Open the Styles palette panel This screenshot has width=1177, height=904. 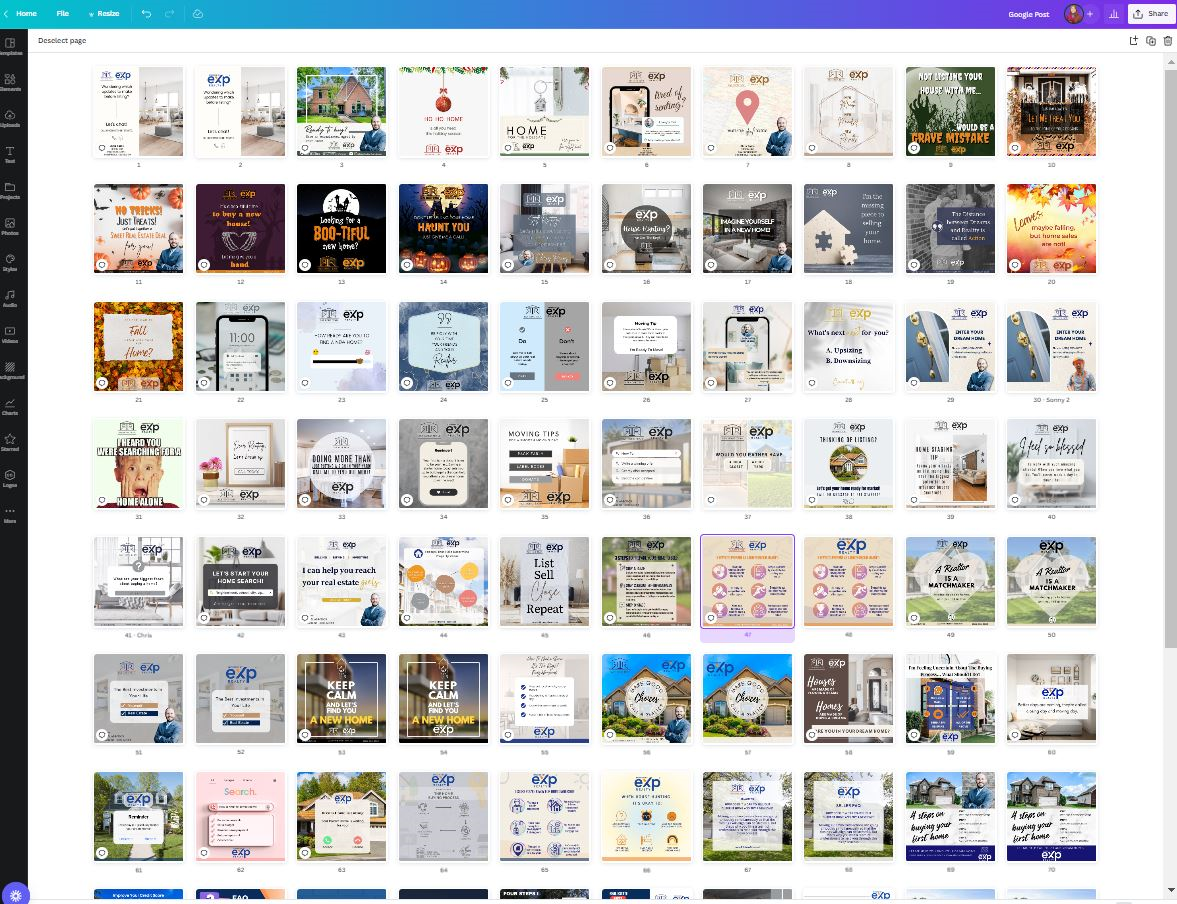10,263
